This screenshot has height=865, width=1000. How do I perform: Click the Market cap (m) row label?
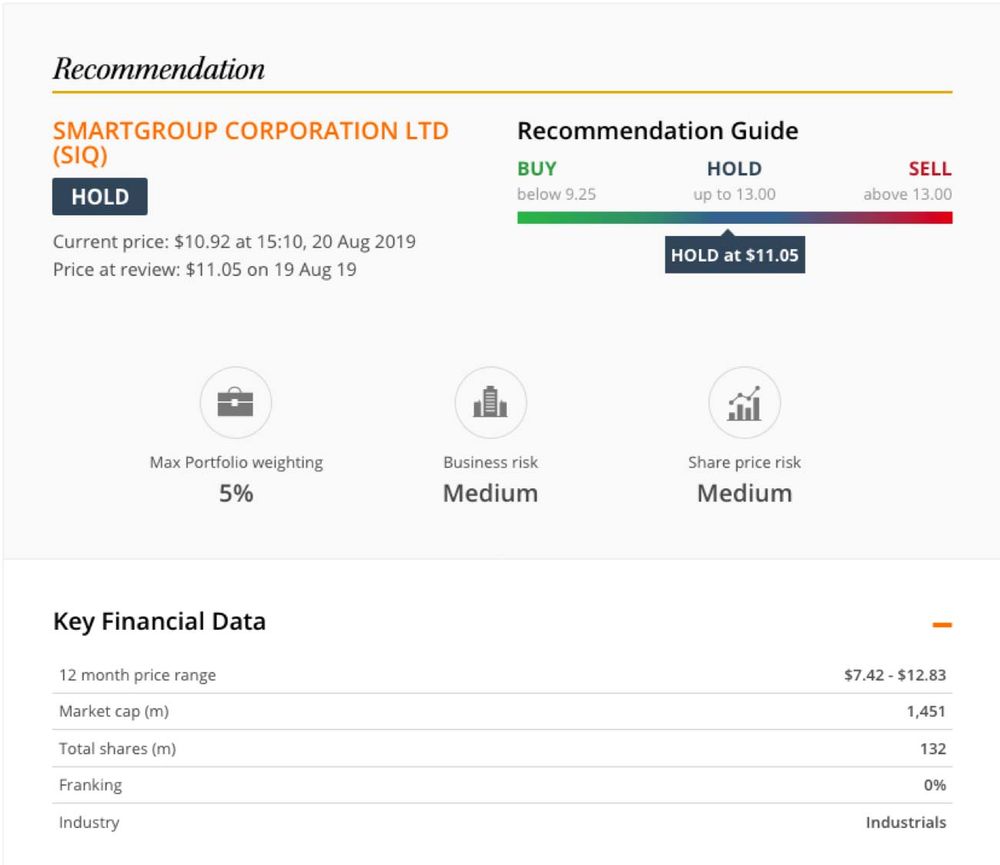(x=114, y=711)
